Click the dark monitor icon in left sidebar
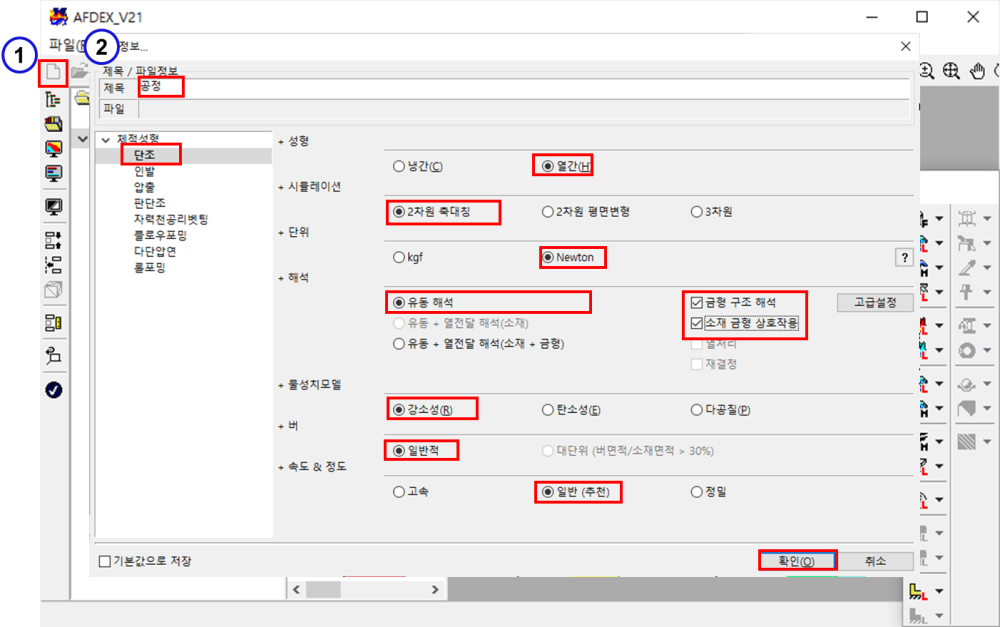Viewport: 1000px width, 627px height. pos(54,206)
